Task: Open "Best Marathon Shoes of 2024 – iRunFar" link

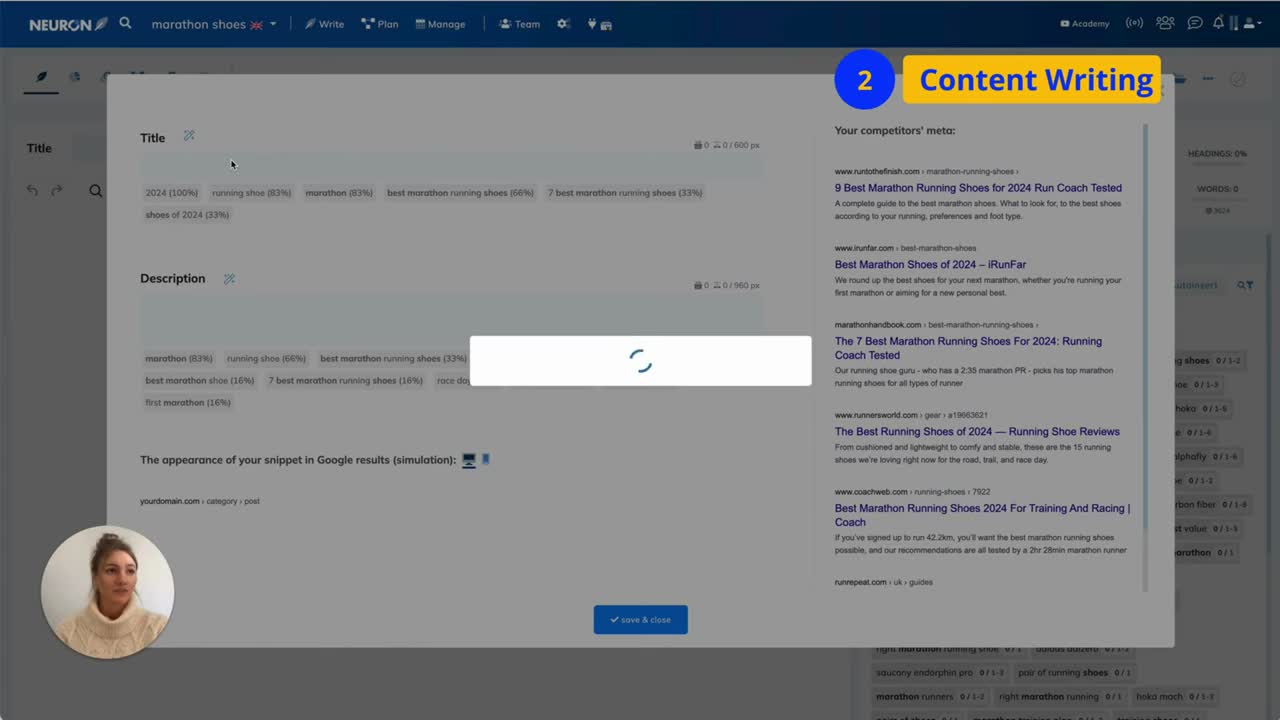Action: point(930,265)
